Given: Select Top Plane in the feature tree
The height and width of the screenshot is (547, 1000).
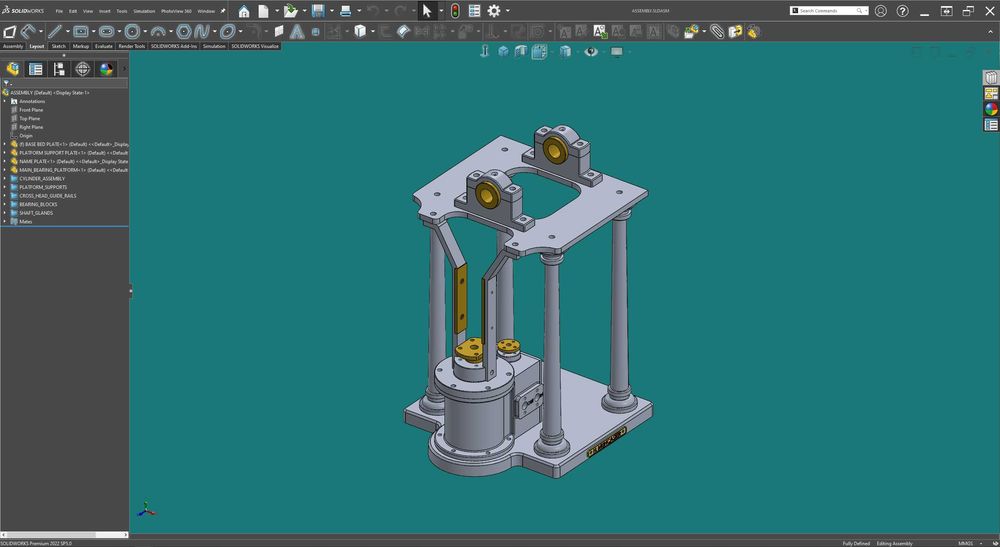Looking at the screenshot, I should [x=30, y=119].
